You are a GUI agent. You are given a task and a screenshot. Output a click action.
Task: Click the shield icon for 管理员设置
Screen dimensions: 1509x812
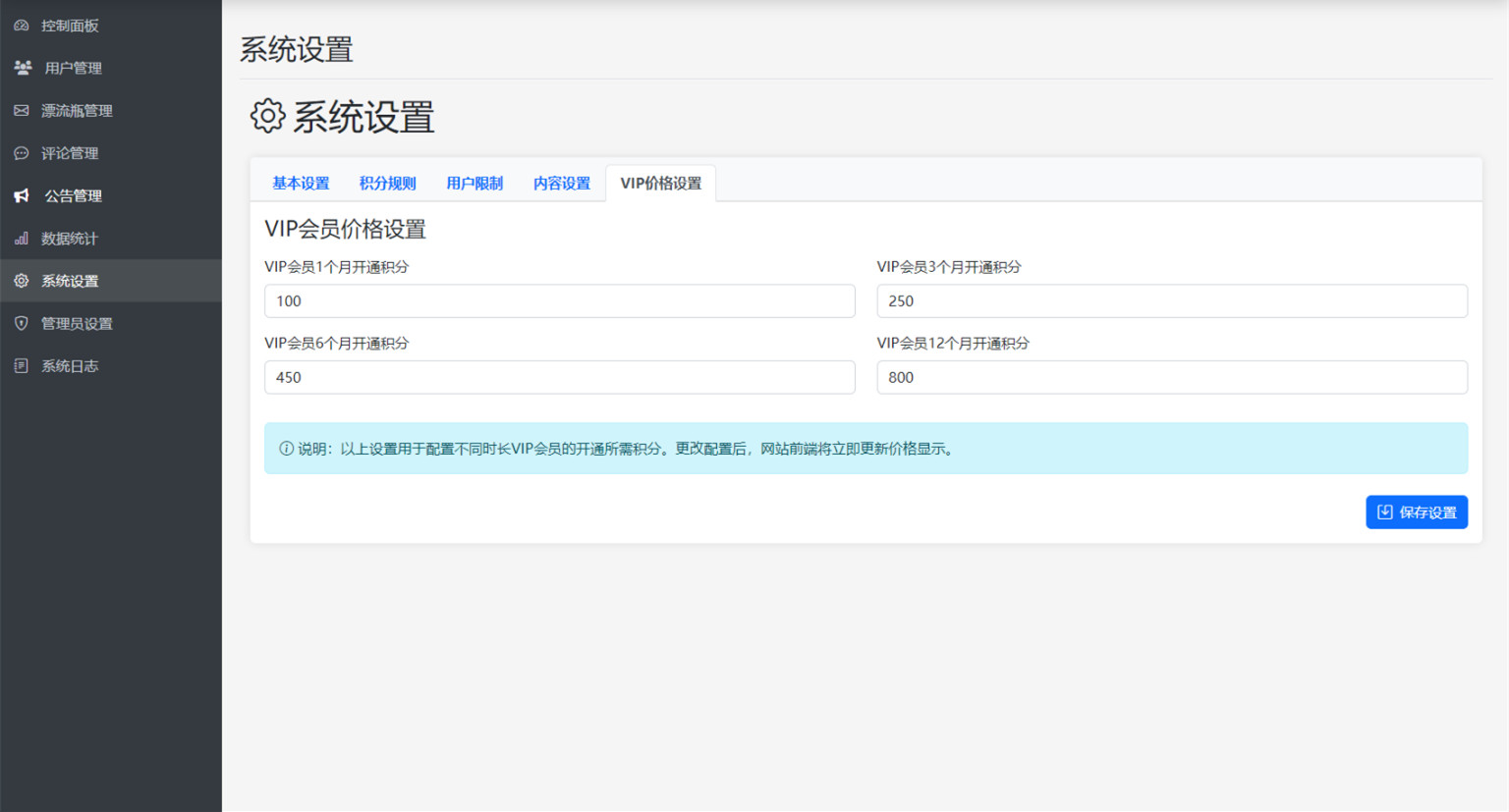tap(22, 323)
